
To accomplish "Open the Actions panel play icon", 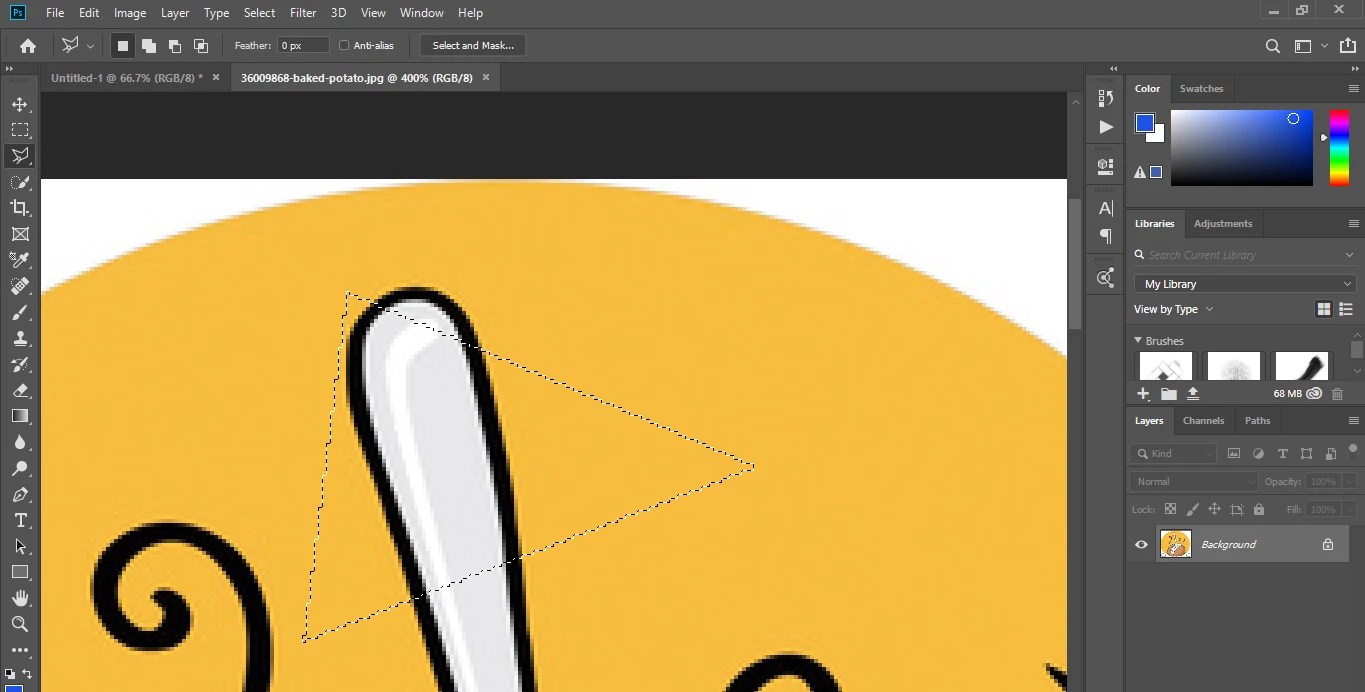I will click(1105, 127).
